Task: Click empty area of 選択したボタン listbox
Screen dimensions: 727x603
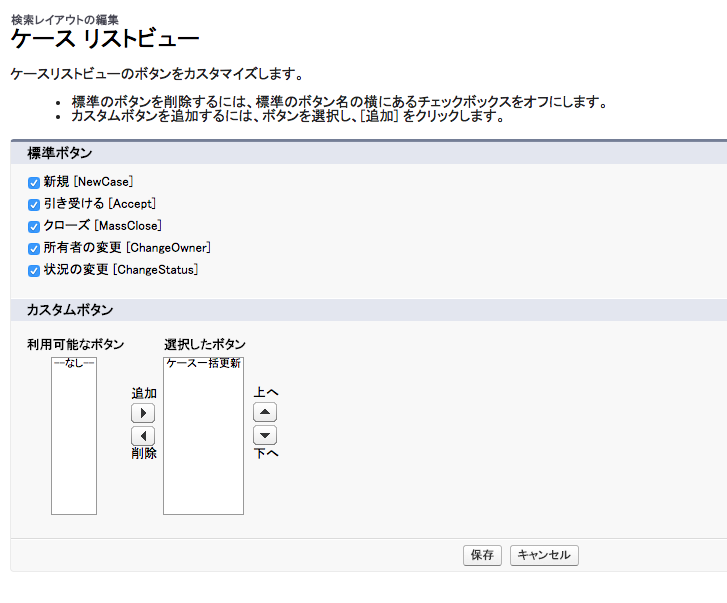Action: coord(203,440)
